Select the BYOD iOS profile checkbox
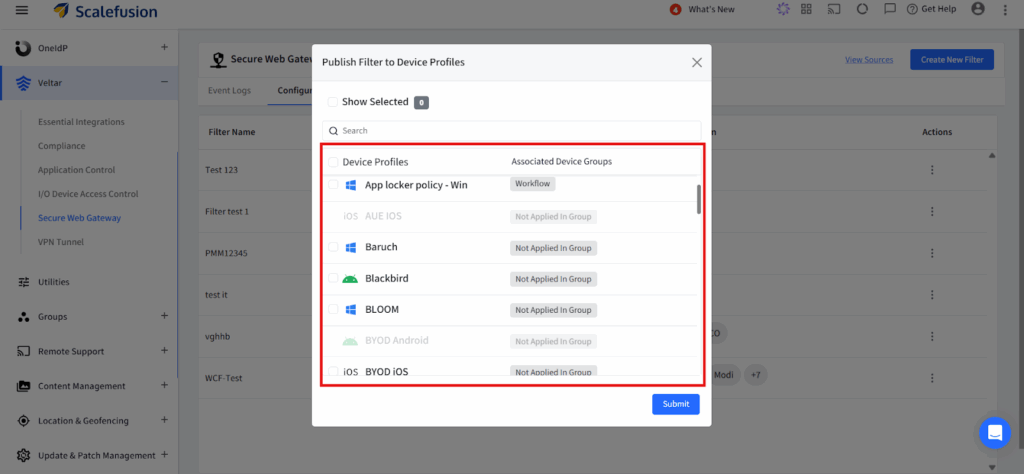The width and height of the screenshot is (1024, 474). point(333,371)
